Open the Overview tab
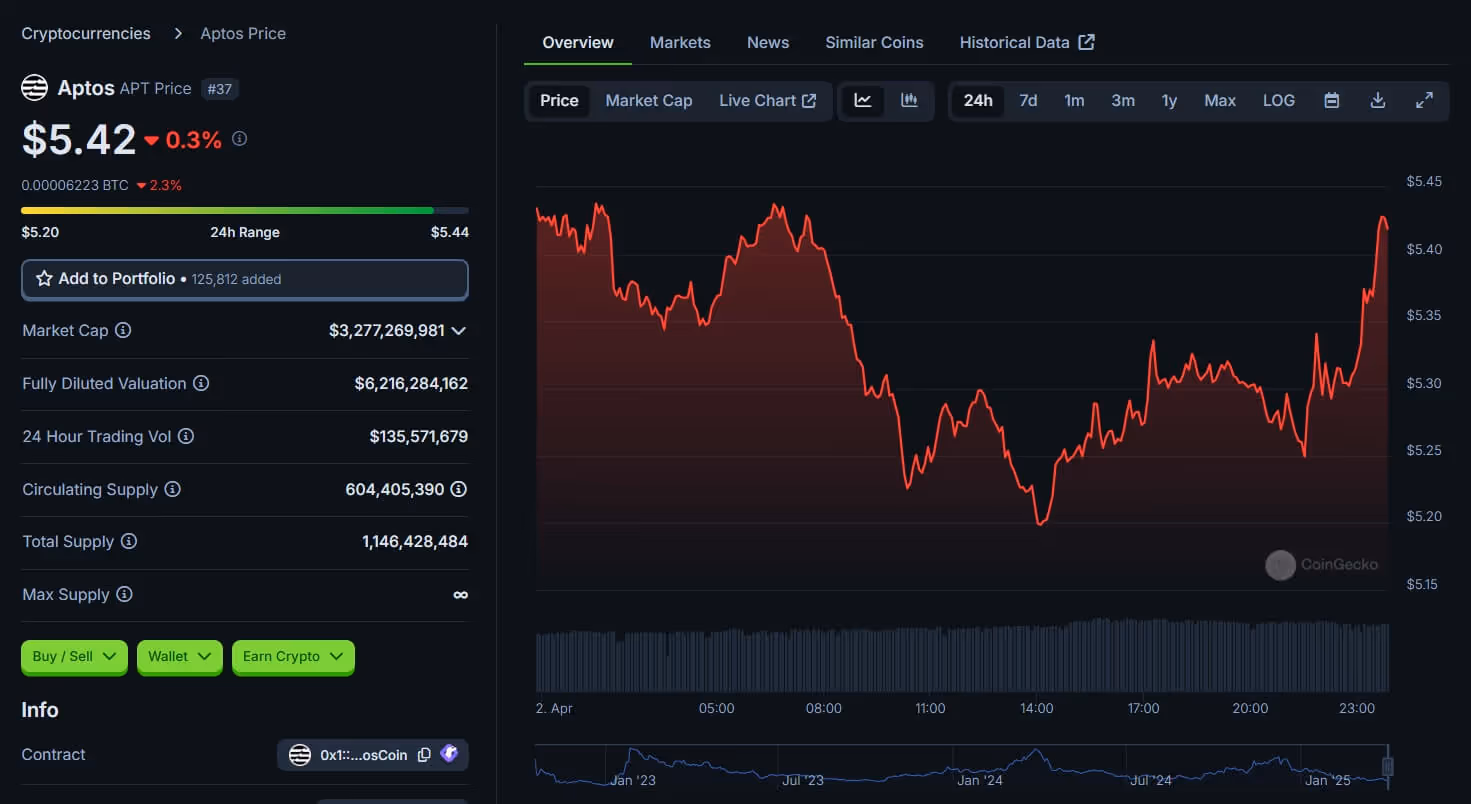This screenshot has width=1471, height=804. [578, 42]
